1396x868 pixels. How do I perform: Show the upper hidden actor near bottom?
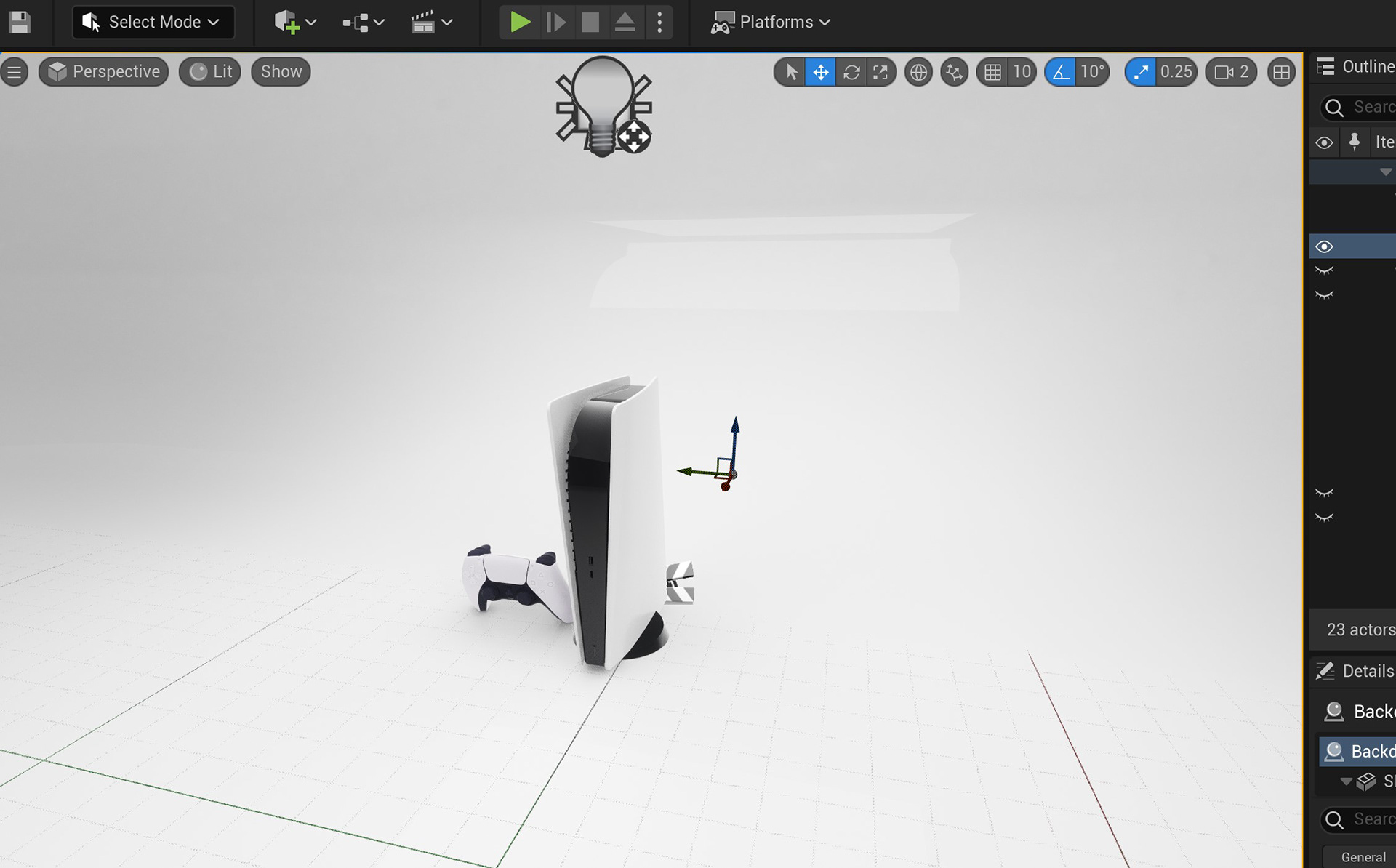point(1324,493)
